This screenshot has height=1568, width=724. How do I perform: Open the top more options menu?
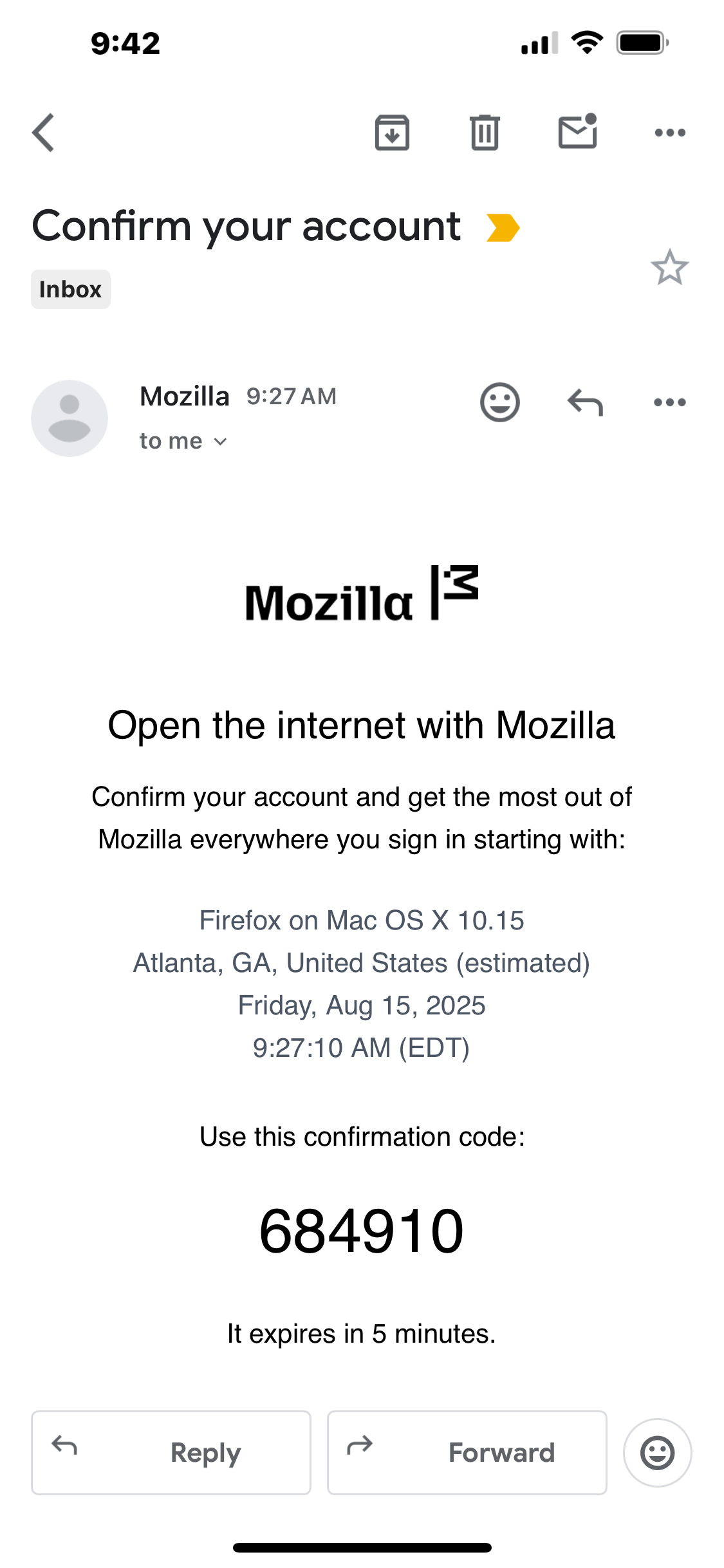pyautogui.click(x=670, y=133)
